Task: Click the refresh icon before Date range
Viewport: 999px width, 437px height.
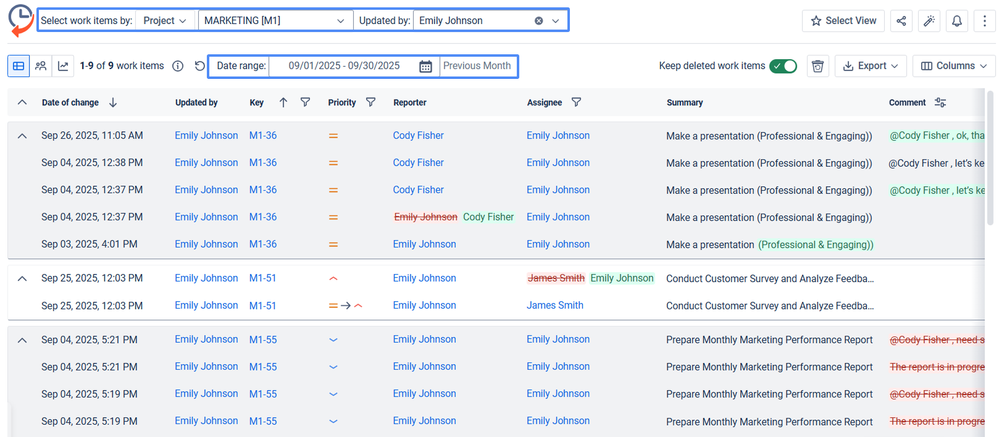Action: point(200,66)
